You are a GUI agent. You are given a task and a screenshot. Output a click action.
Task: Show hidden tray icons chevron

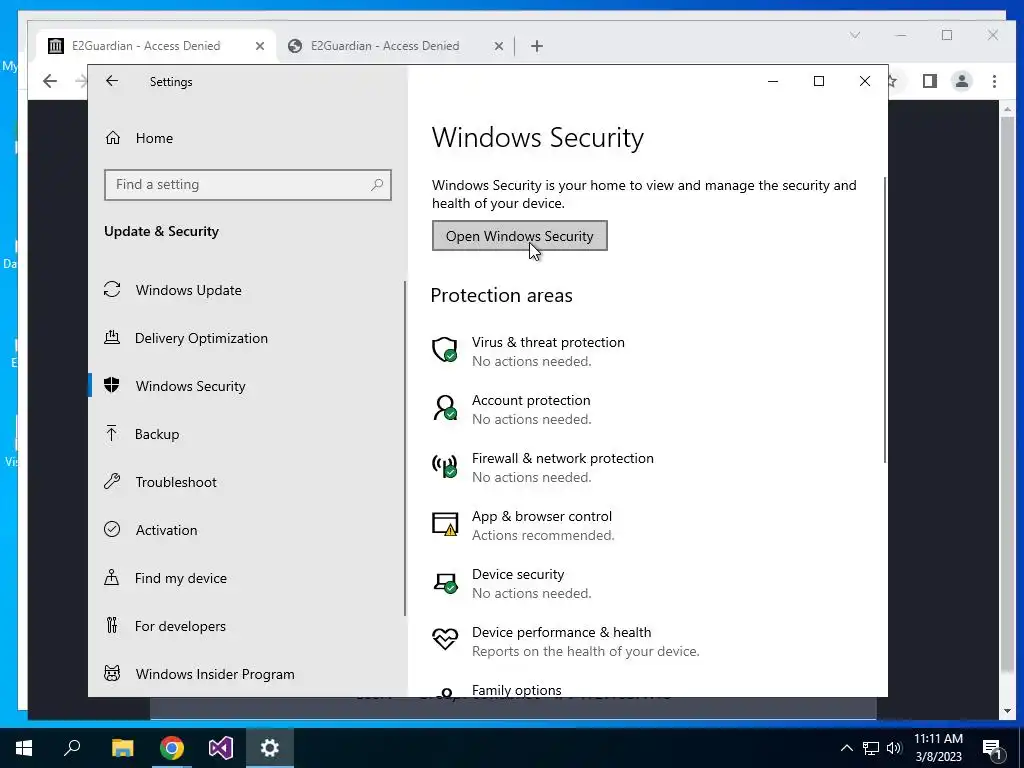pos(846,748)
